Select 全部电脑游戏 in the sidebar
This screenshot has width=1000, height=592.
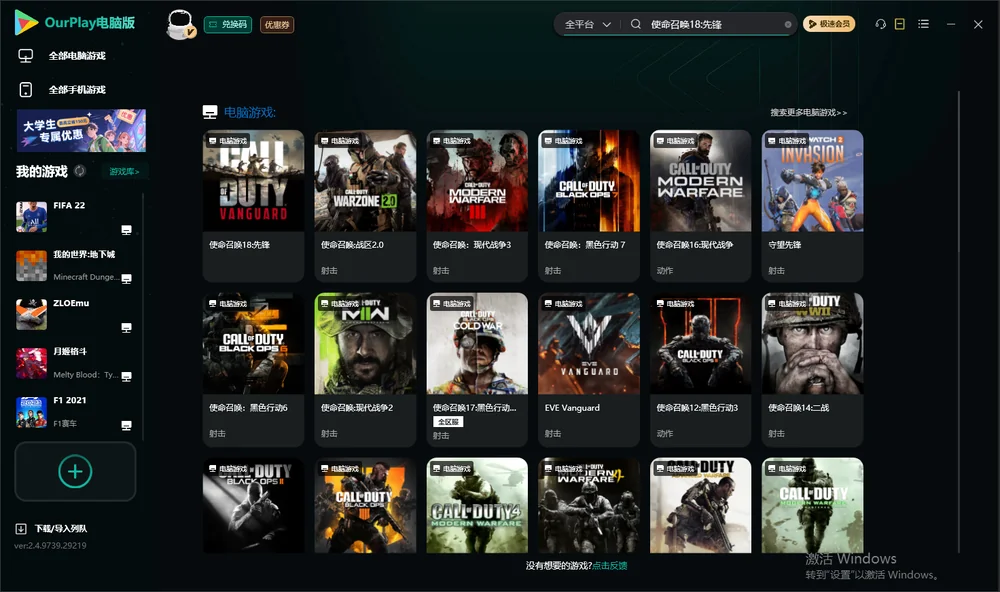coord(78,56)
